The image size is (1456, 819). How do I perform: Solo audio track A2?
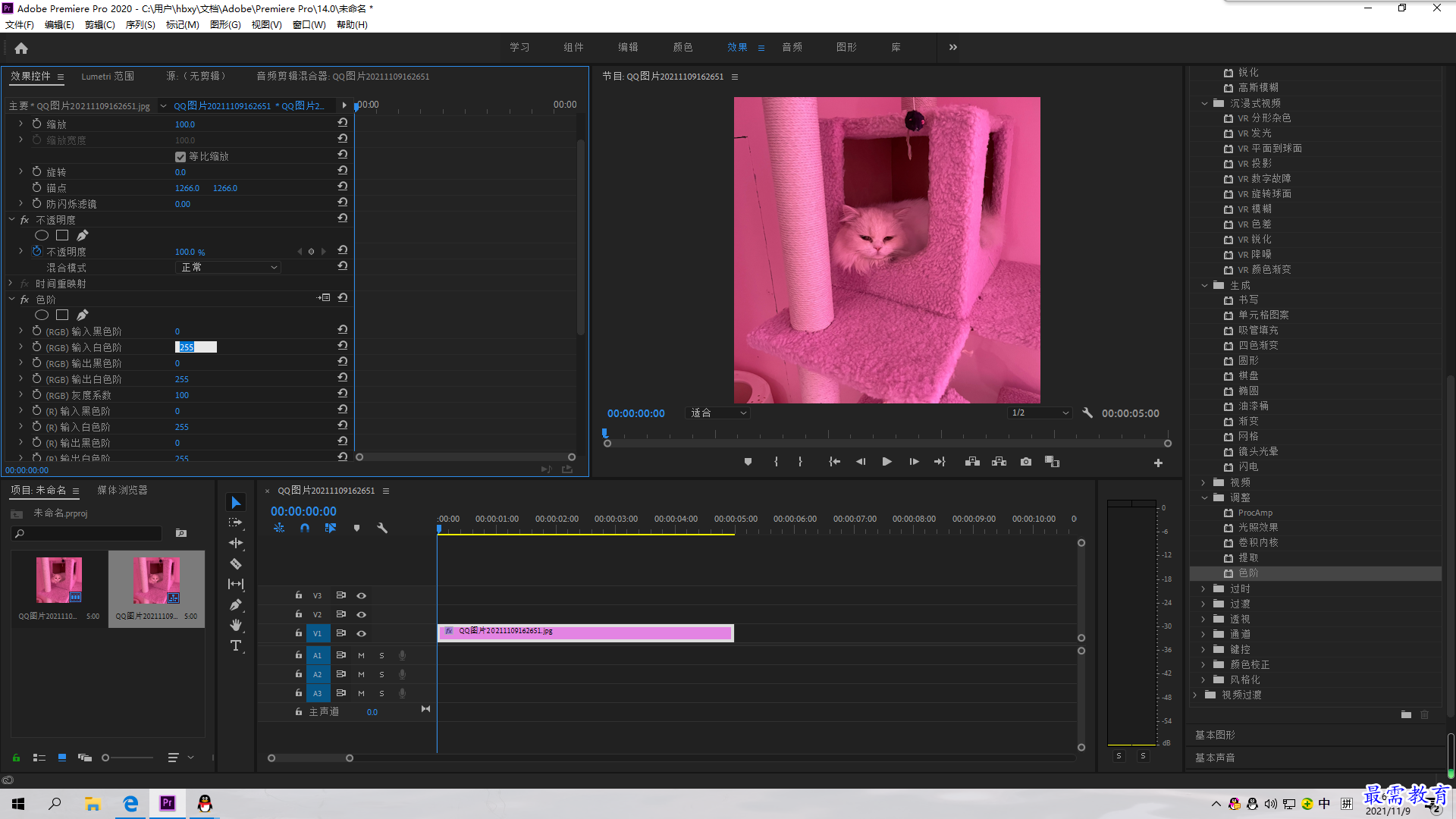381,674
